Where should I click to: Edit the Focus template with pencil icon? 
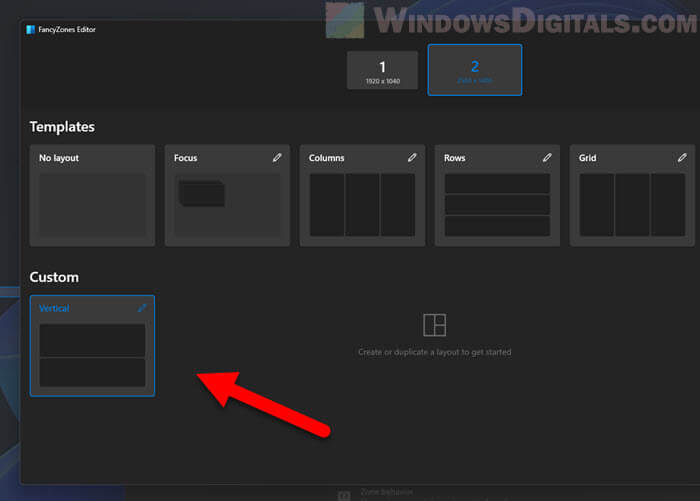click(x=277, y=158)
